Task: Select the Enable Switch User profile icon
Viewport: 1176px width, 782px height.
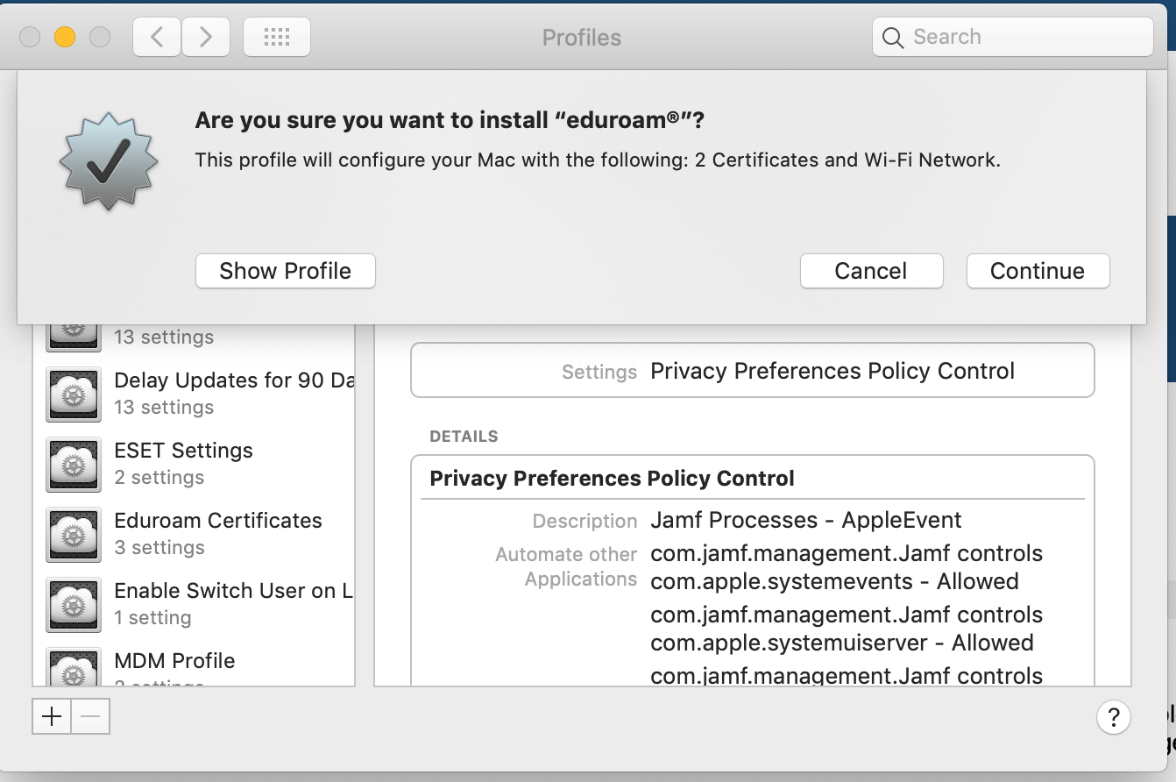Action: point(74,605)
